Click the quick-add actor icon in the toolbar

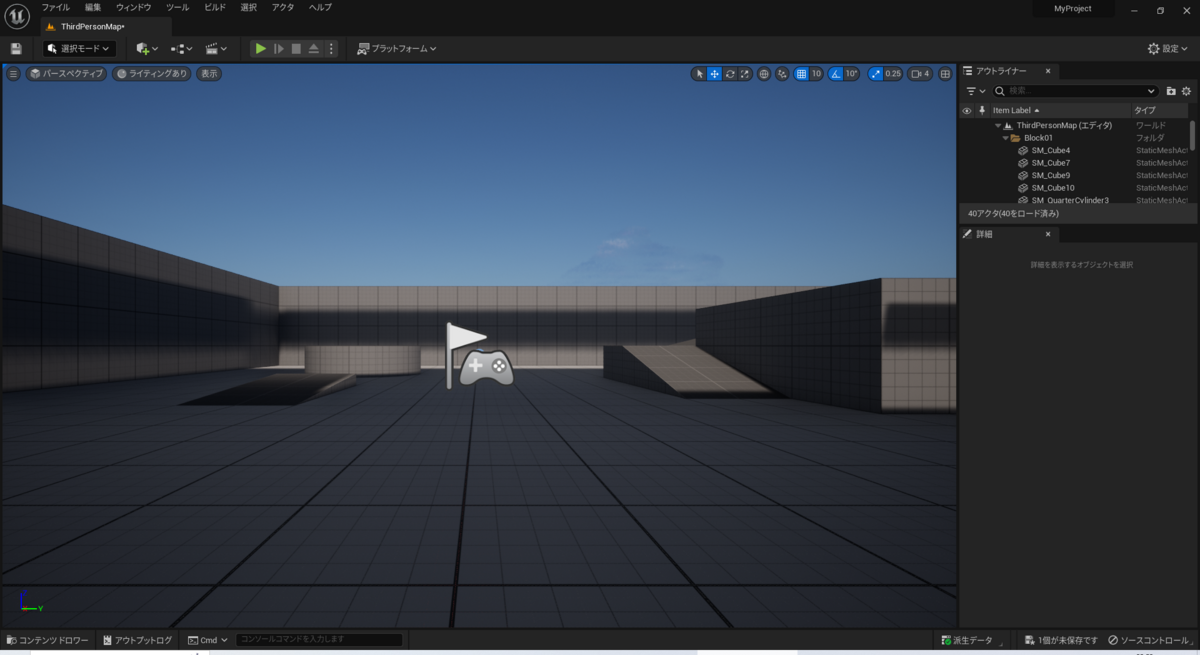[x=144, y=48]
